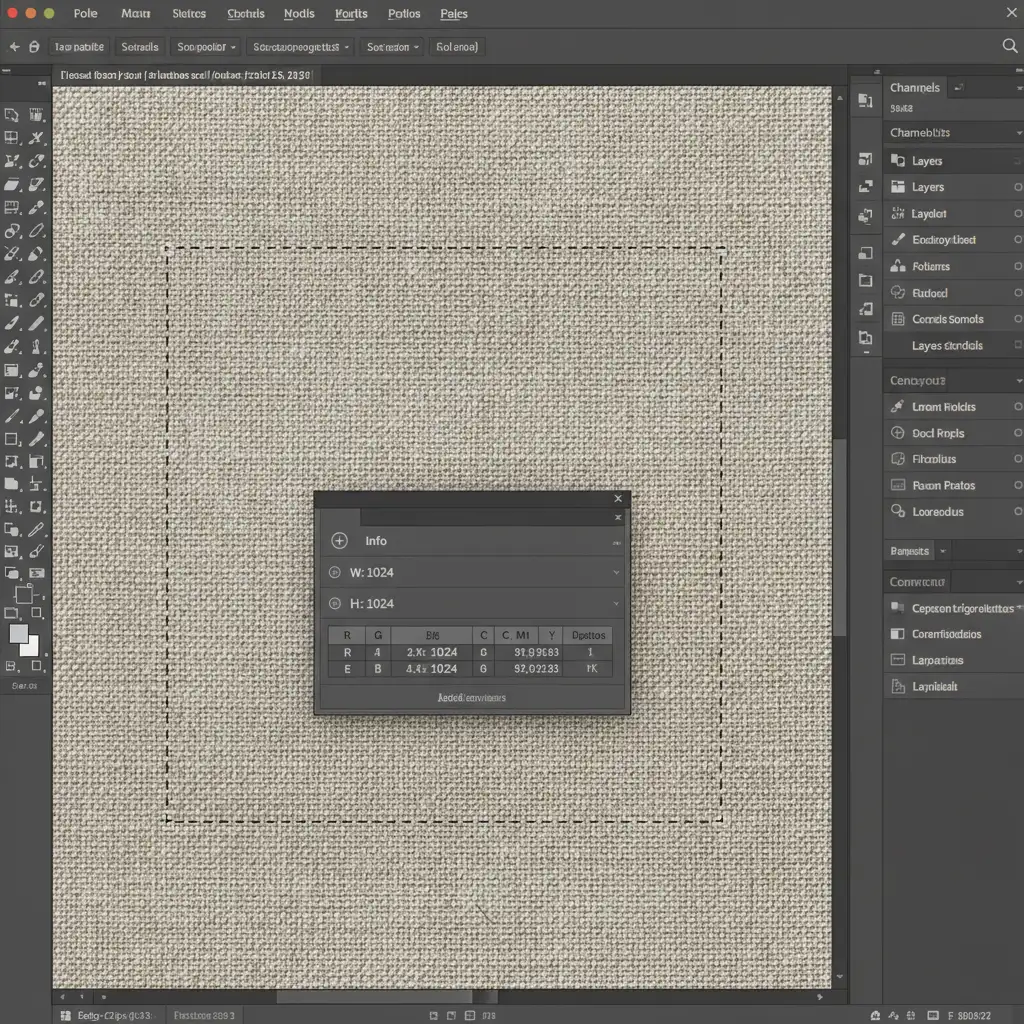
Task: Expand the H: 1024 row chevron
Action: pos(616,604)
